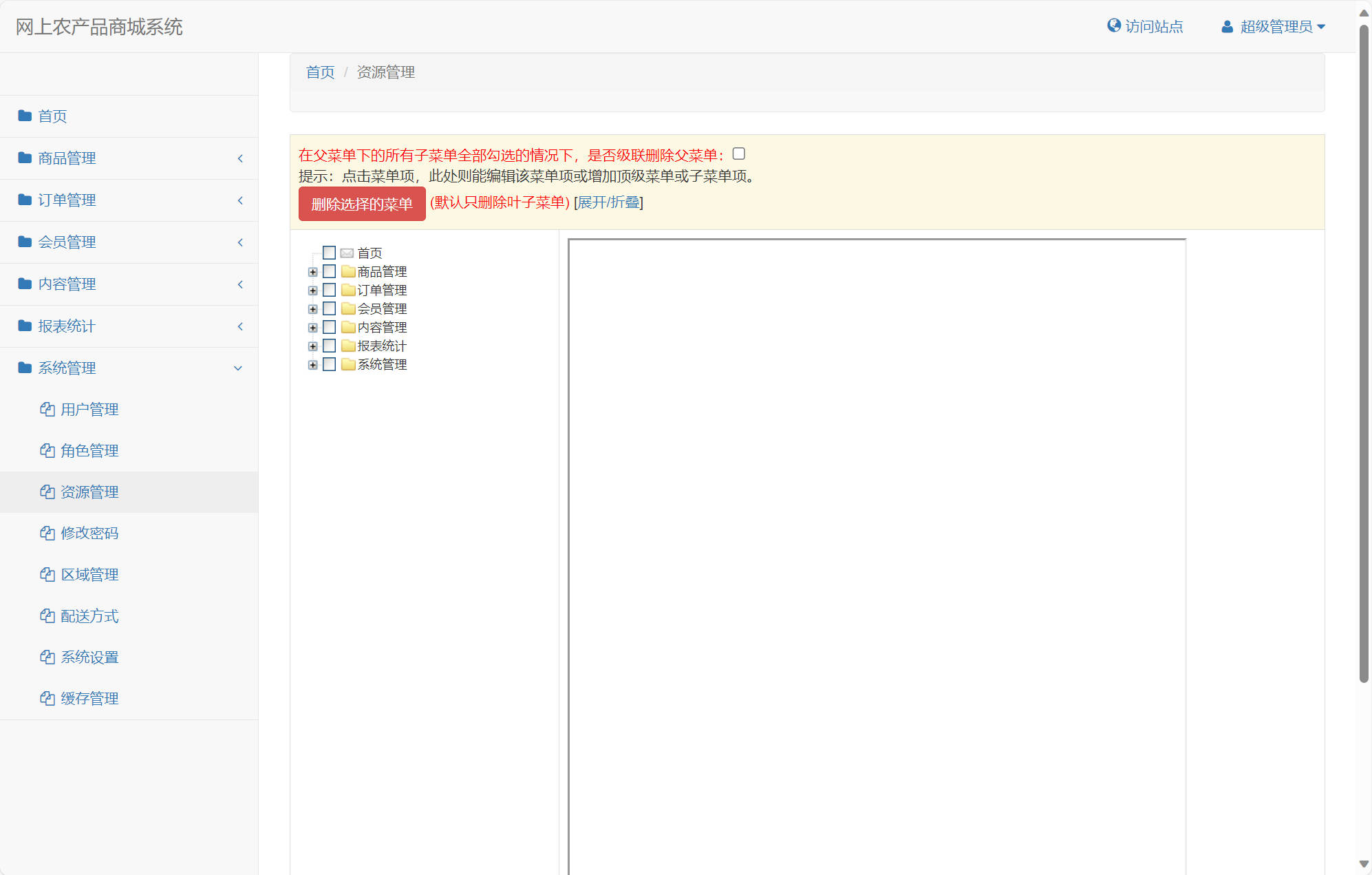Click the folder icon next to 首页 in sidebar

[x=25, y=116]
